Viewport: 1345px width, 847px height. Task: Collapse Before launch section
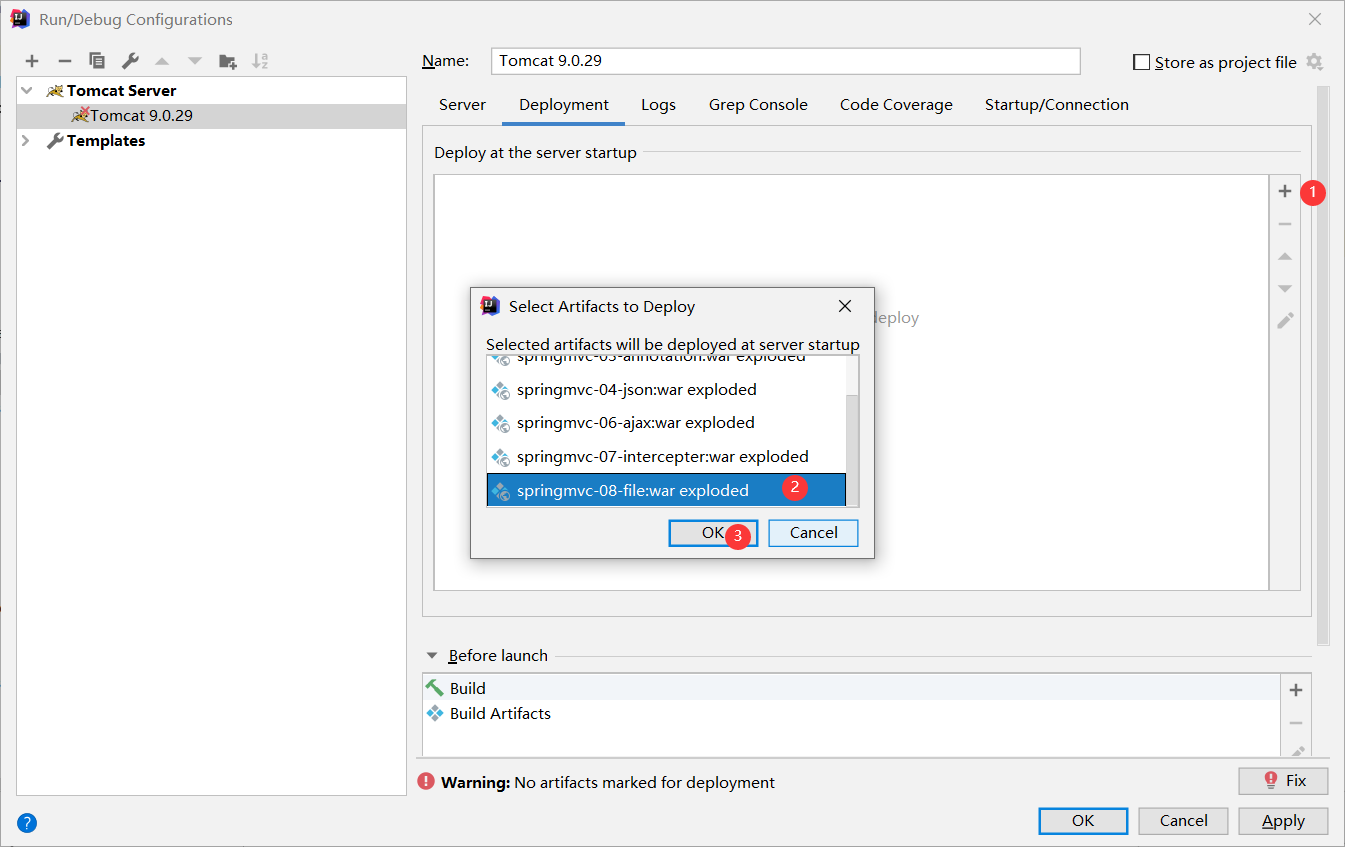click(432, 656)
